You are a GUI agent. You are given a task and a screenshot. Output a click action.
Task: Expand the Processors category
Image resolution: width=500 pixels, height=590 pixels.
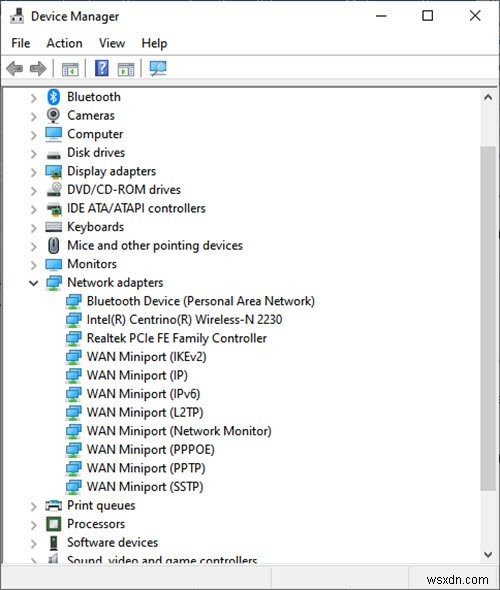(33, 525)
